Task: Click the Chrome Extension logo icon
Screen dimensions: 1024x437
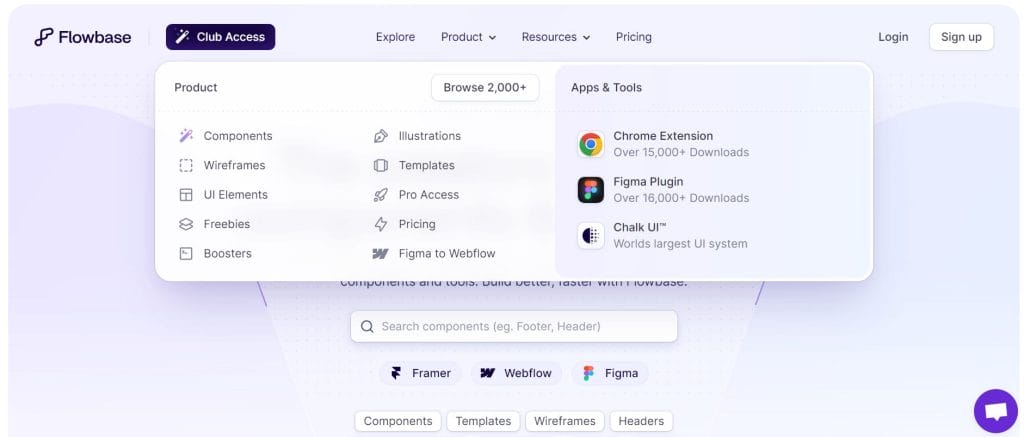Action: (590, 144)
